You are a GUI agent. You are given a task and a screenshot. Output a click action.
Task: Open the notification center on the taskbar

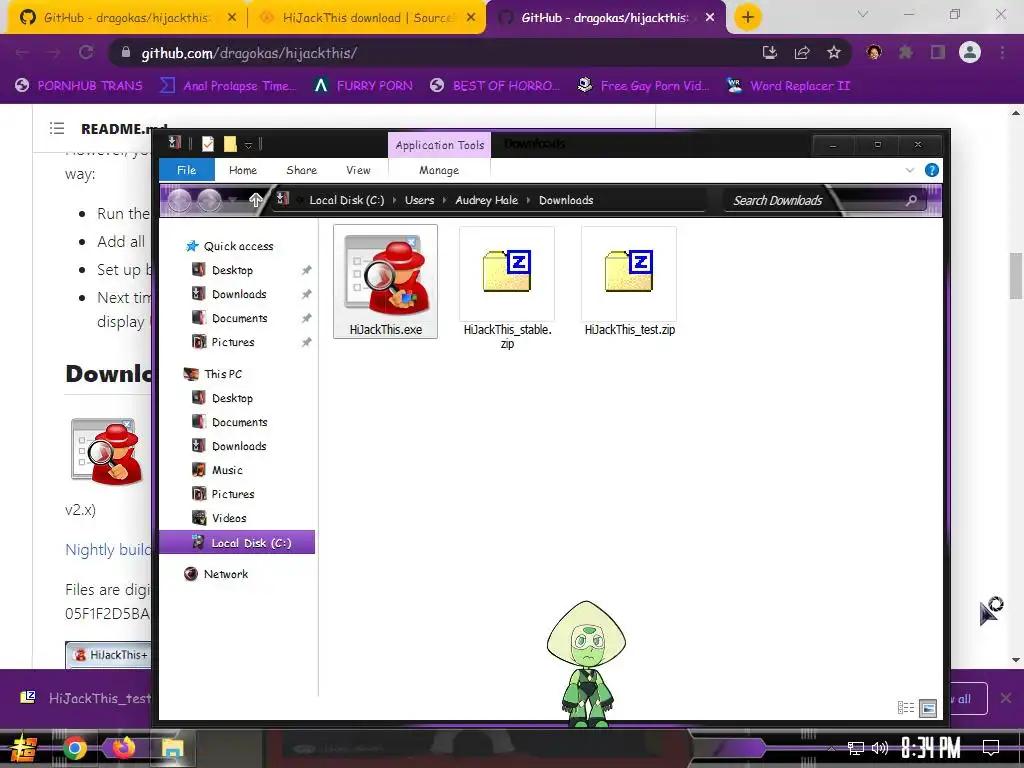coord(991,748)
